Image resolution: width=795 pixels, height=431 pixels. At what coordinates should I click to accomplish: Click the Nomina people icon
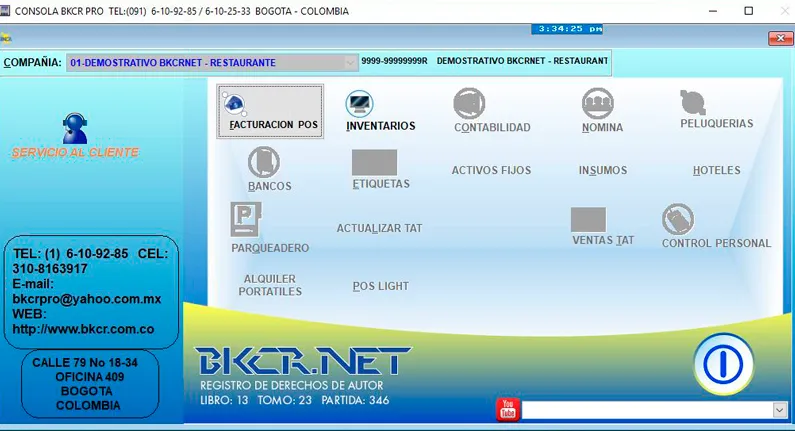click(x=598, y=103)
